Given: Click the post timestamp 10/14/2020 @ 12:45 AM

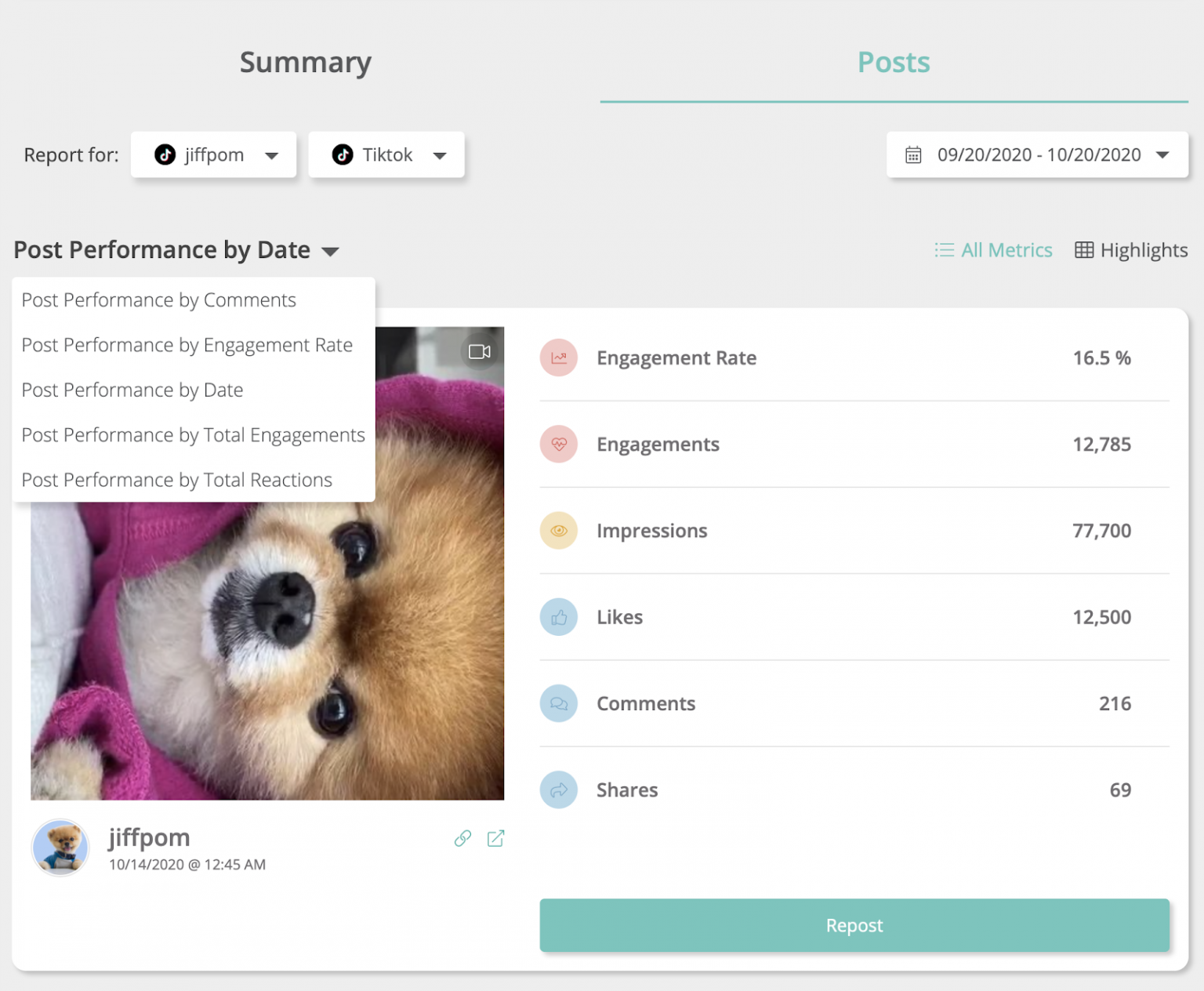Looking at the screenshot, I should pyautogui.click(x=187, y=865).
